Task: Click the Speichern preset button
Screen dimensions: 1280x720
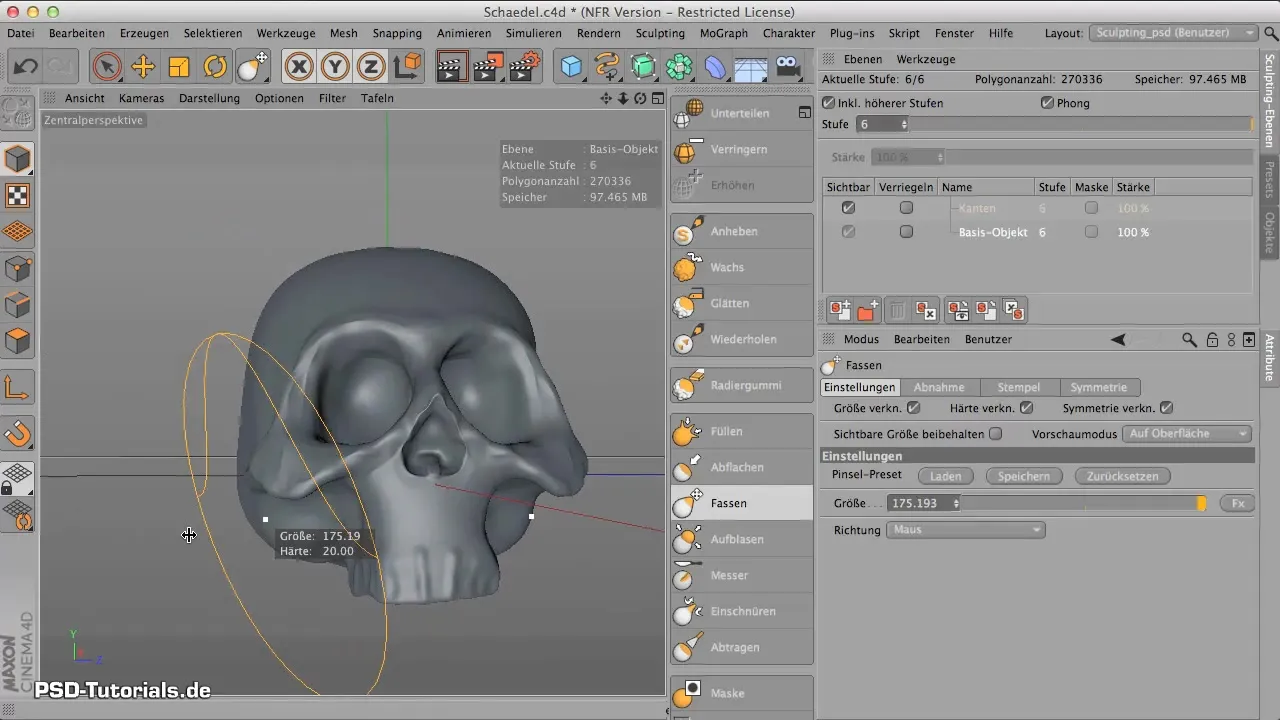Action: (x=1025, y=477)
